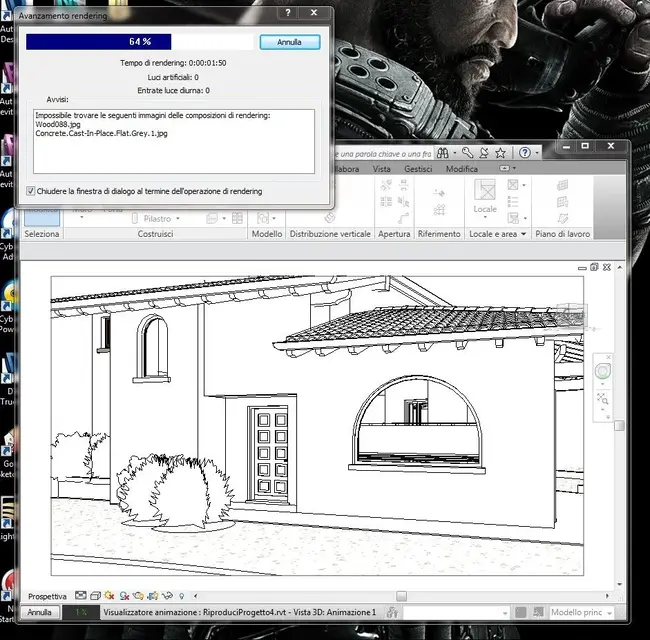The width and height of the screenshot is (650, 640).
Task: Click the horizontal scrollbar thumb
Action: 401,596
